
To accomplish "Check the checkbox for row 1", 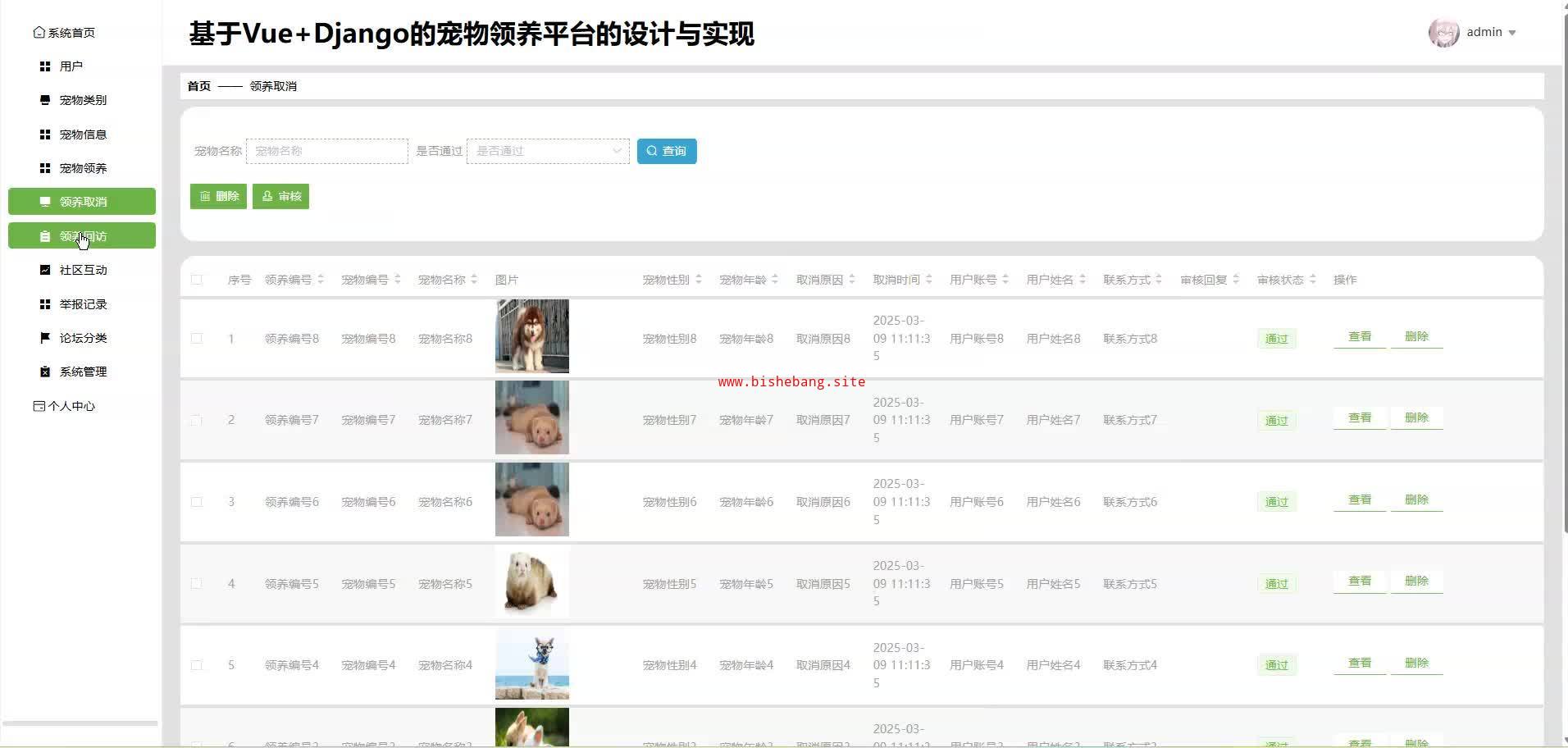I will pos(197,338).
